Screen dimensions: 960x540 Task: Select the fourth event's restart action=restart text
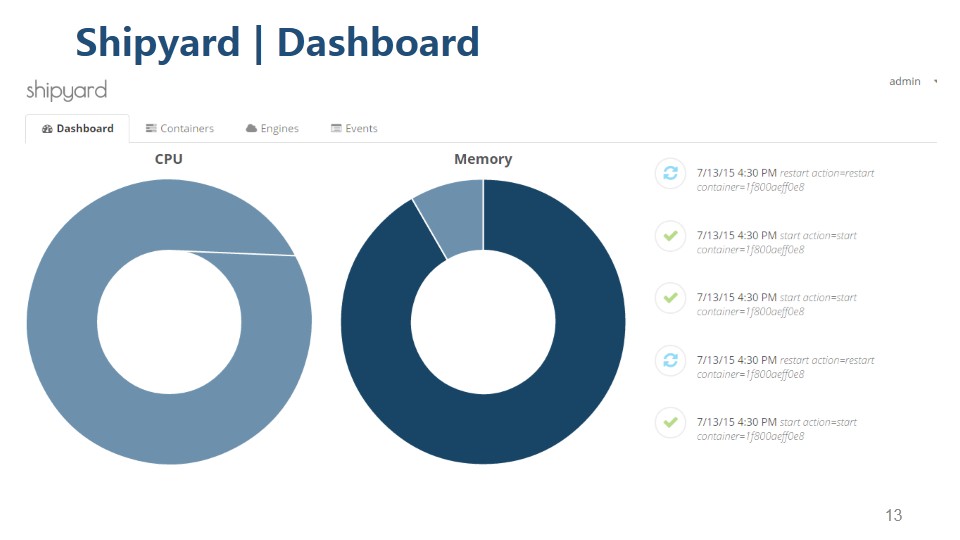(827, 360)
